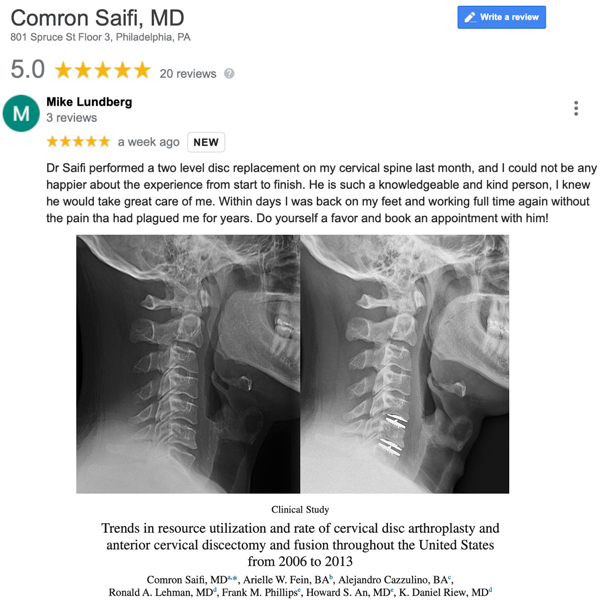Open the pre-surgery X-ray image on left
This screenshot has height=600, width=600.
[x=188, y=364]
